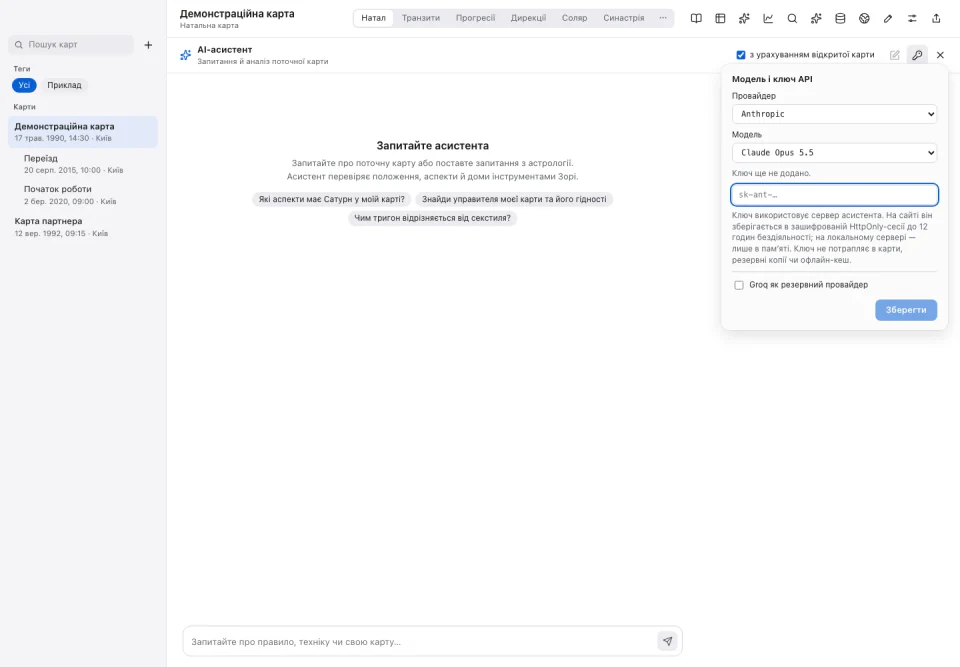Toggle 'з урахуванням відкритої карти' checkbox
This screenshot has width=960, height=667.
[741, 55]
